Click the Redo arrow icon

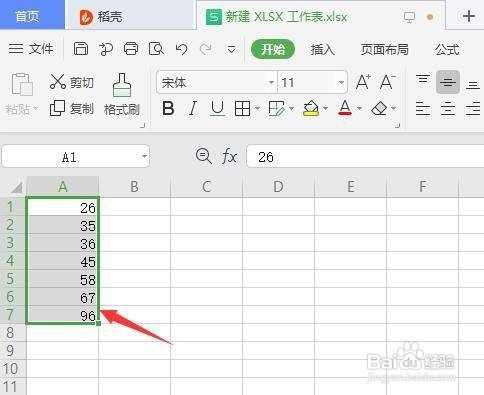[x=206, y=49]
